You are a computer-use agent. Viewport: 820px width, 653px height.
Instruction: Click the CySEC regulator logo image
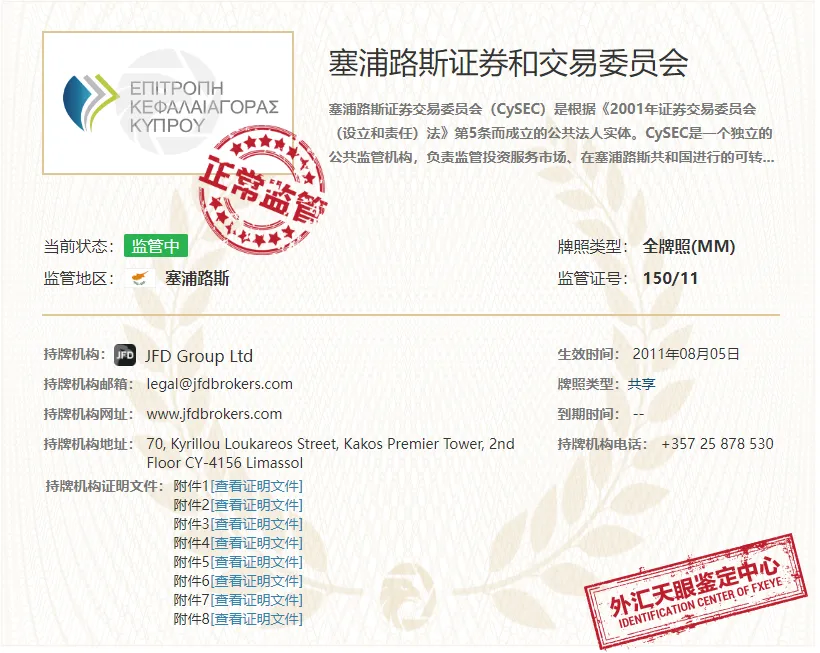pyautogui.click(x=167, y=103)
